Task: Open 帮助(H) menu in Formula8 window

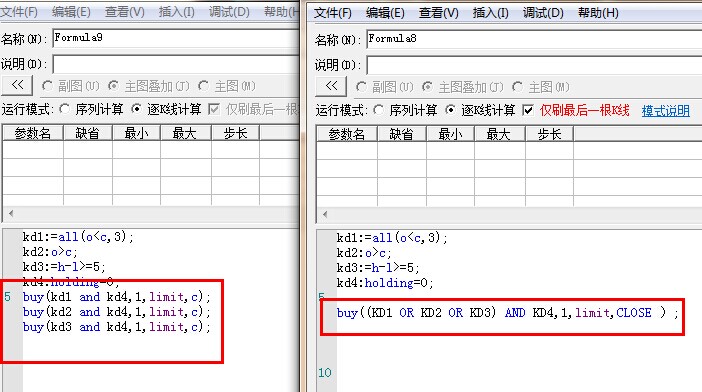Action: click(x=598, y=13)
